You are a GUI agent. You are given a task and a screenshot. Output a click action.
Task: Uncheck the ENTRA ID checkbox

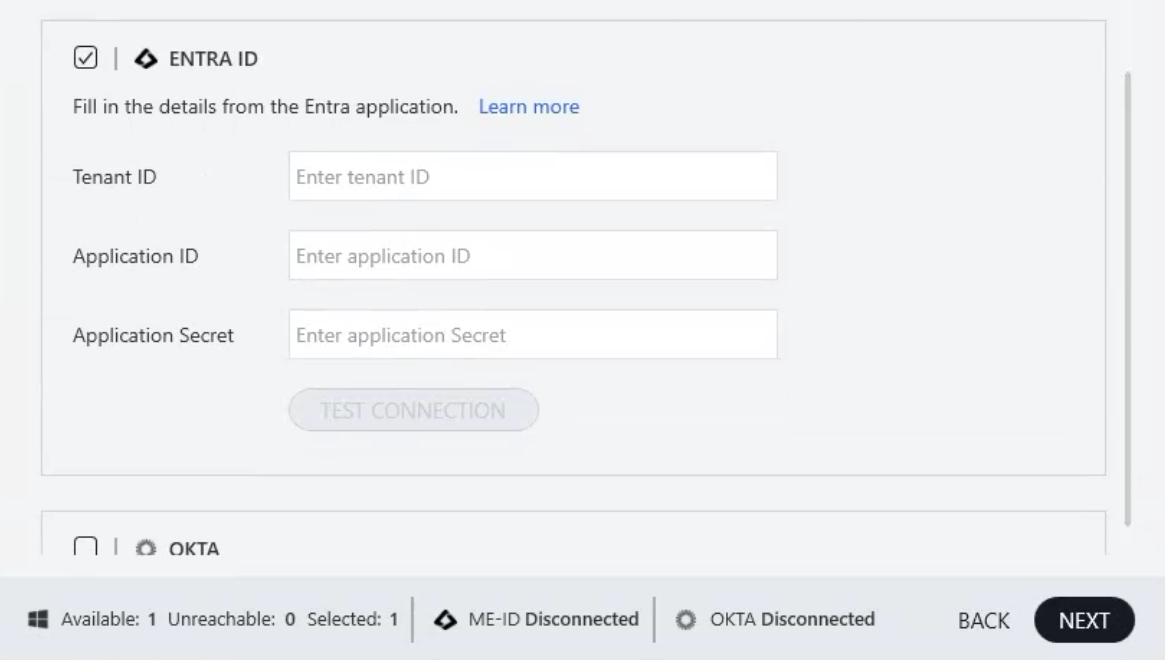(85, 57)
